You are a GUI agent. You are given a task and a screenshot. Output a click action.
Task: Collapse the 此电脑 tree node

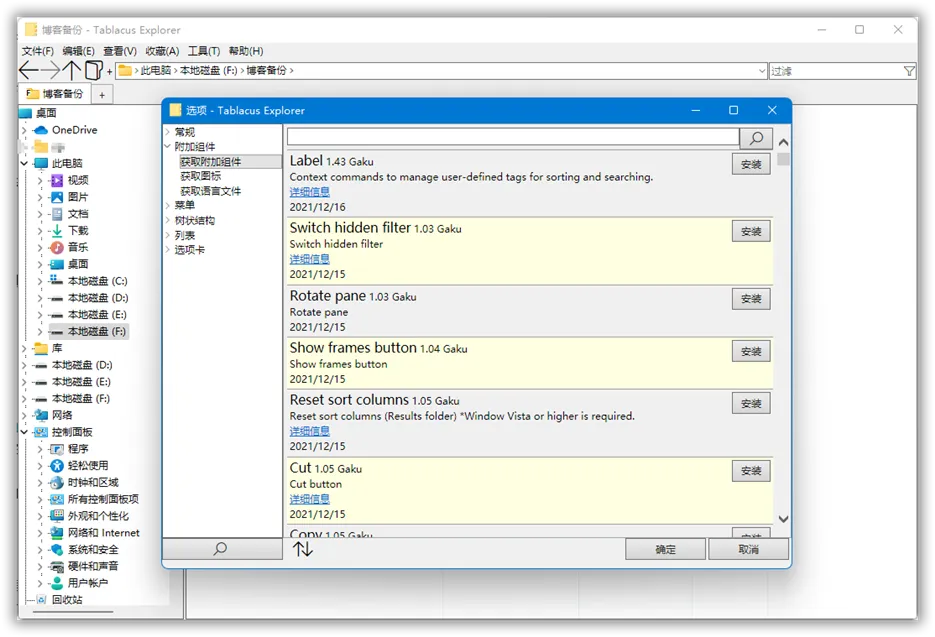[x=24, y=163]
